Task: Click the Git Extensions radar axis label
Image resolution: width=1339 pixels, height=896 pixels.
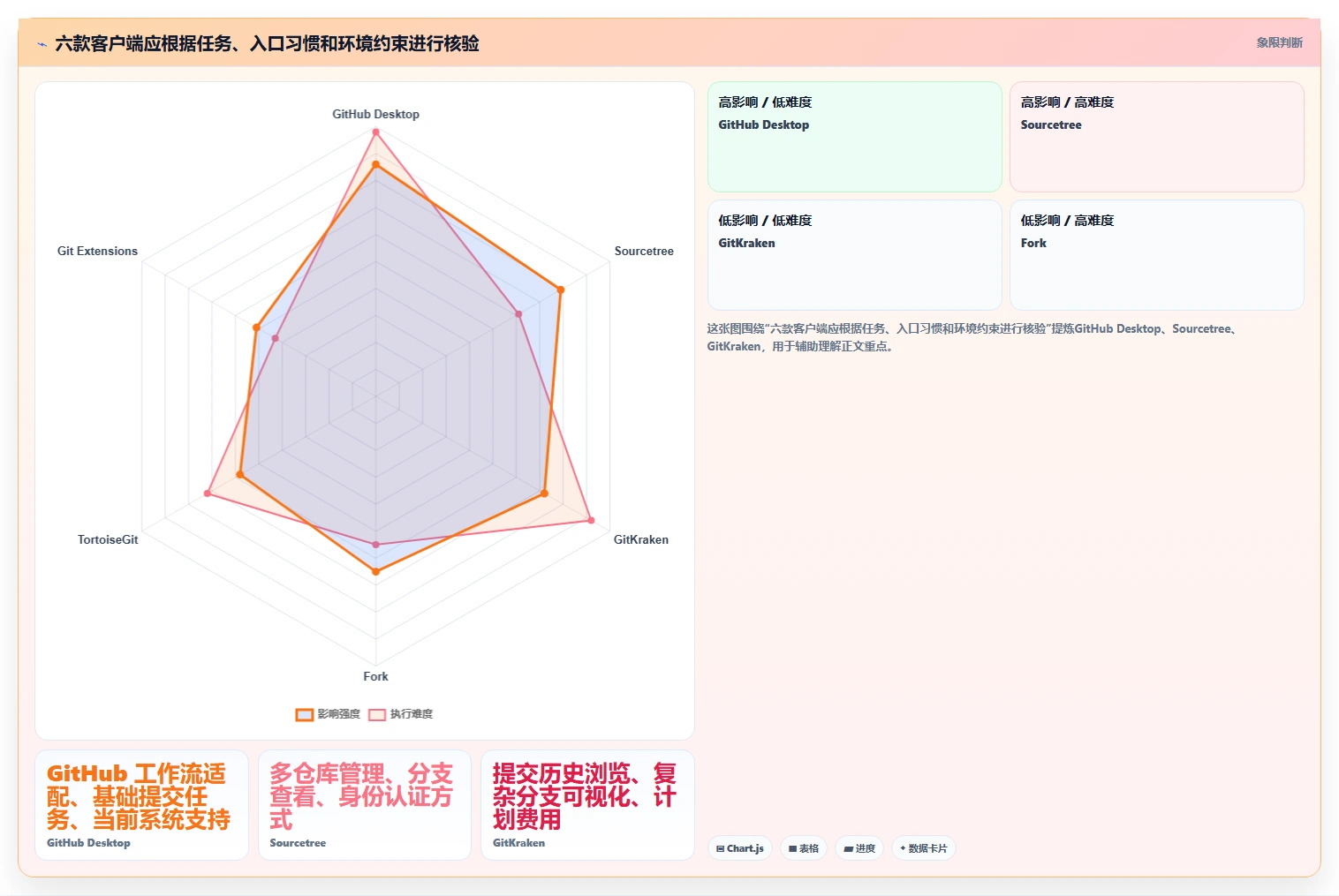Action: click(97, 251)
